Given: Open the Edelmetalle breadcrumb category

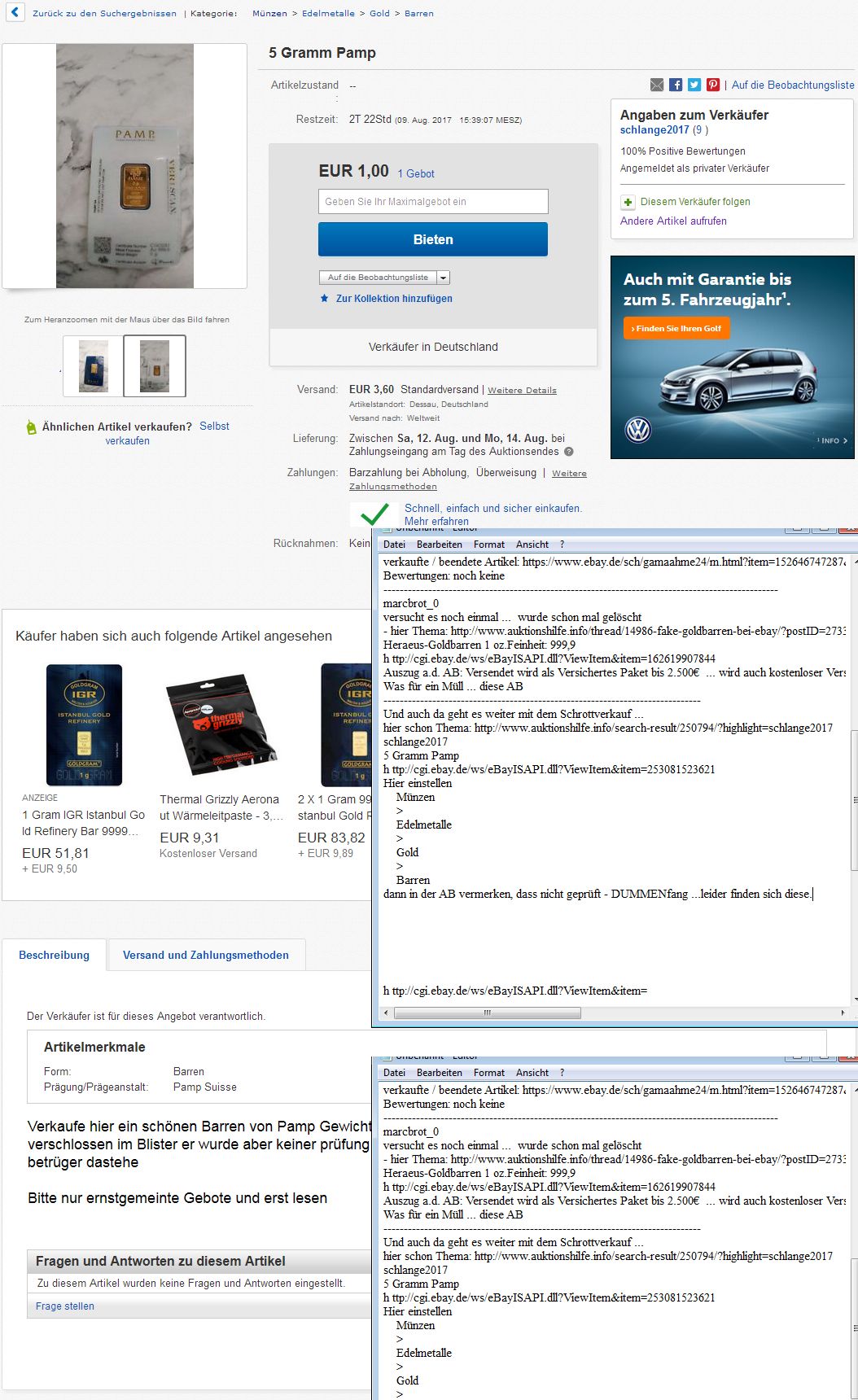Looking at the screenshot, I should point(328,14).
